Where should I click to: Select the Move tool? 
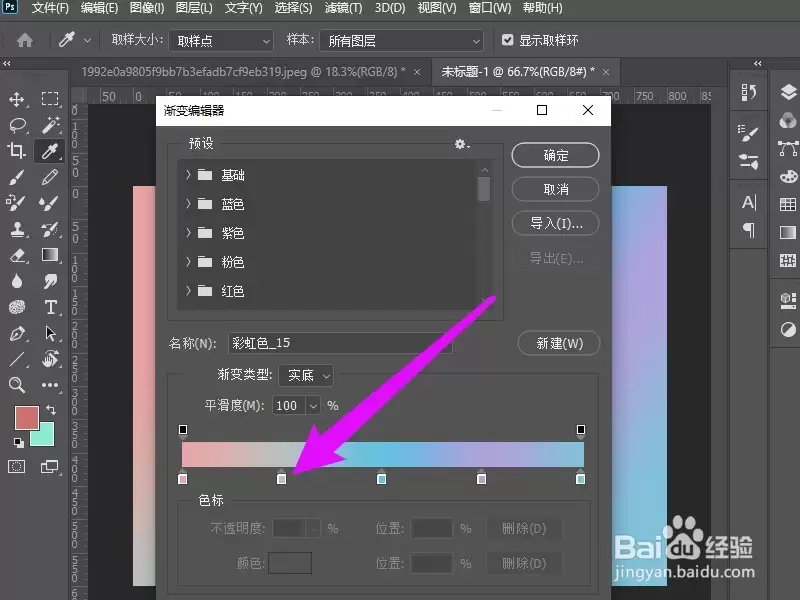[x=16, y=99]
